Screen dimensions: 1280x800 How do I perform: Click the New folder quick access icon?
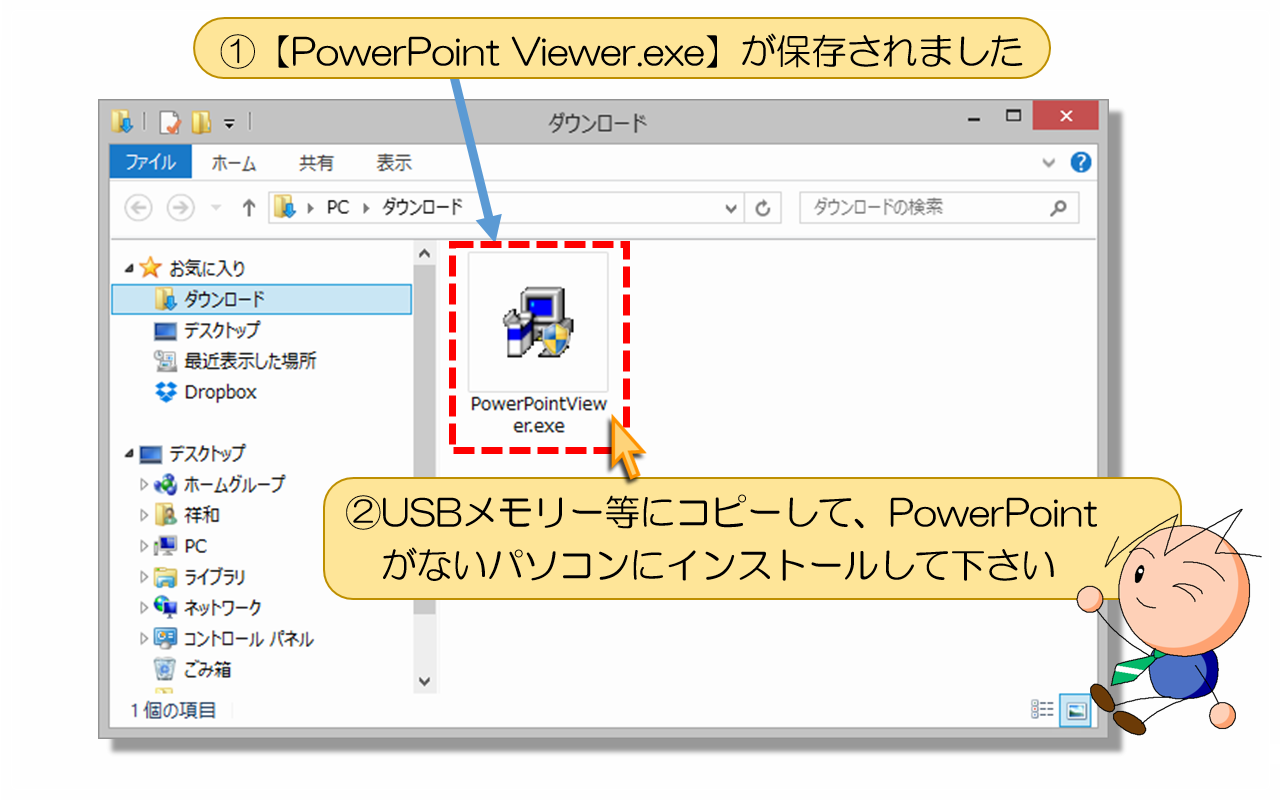pos(201,122)
